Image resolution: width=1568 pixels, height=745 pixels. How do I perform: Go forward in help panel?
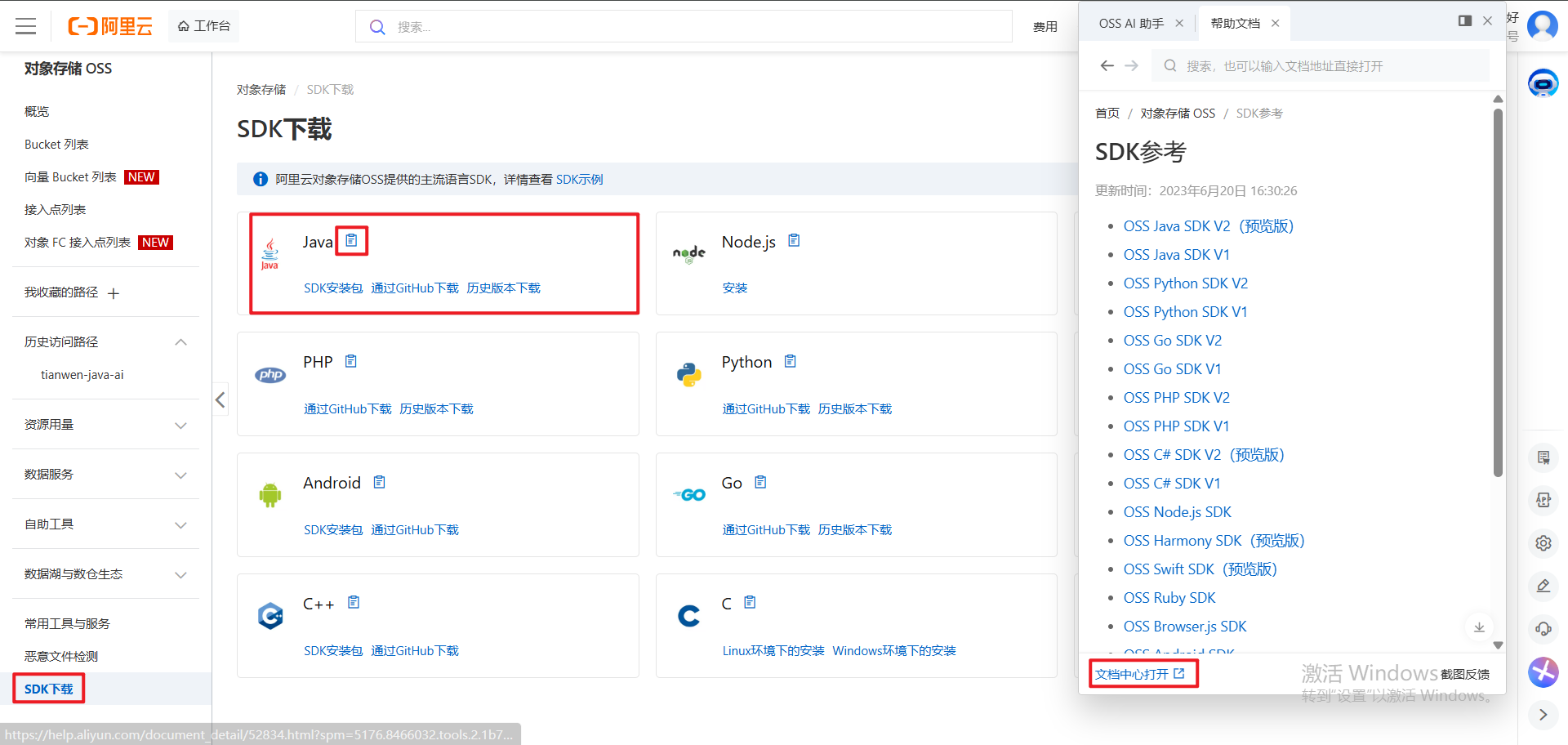click(1131, 65)
